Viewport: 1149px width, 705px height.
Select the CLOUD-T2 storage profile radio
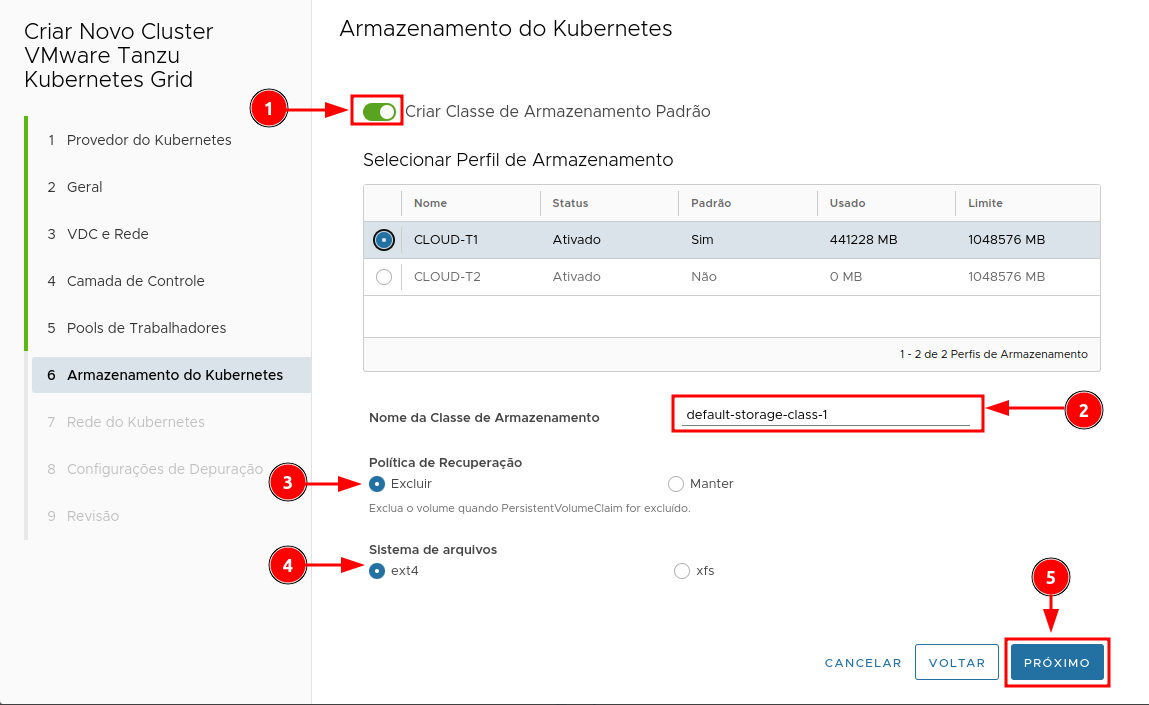click(x=383, y=277)
